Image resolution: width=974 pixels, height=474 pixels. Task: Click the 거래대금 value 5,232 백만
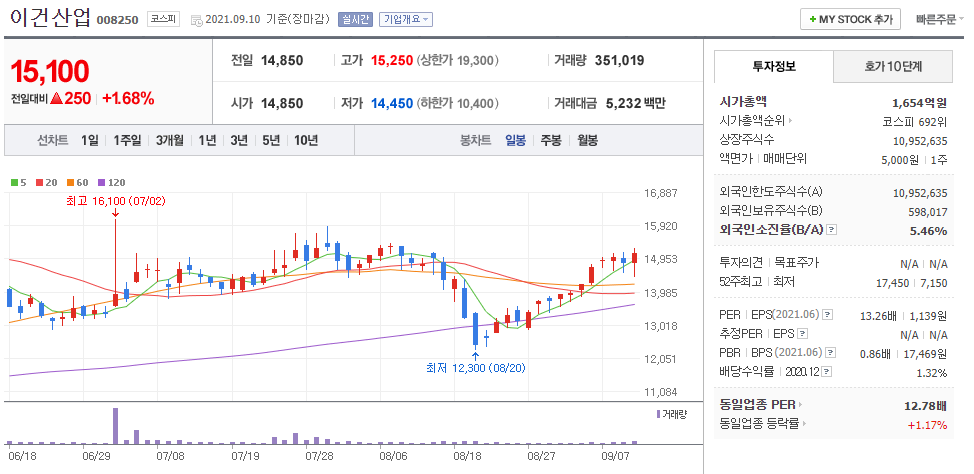636,103
